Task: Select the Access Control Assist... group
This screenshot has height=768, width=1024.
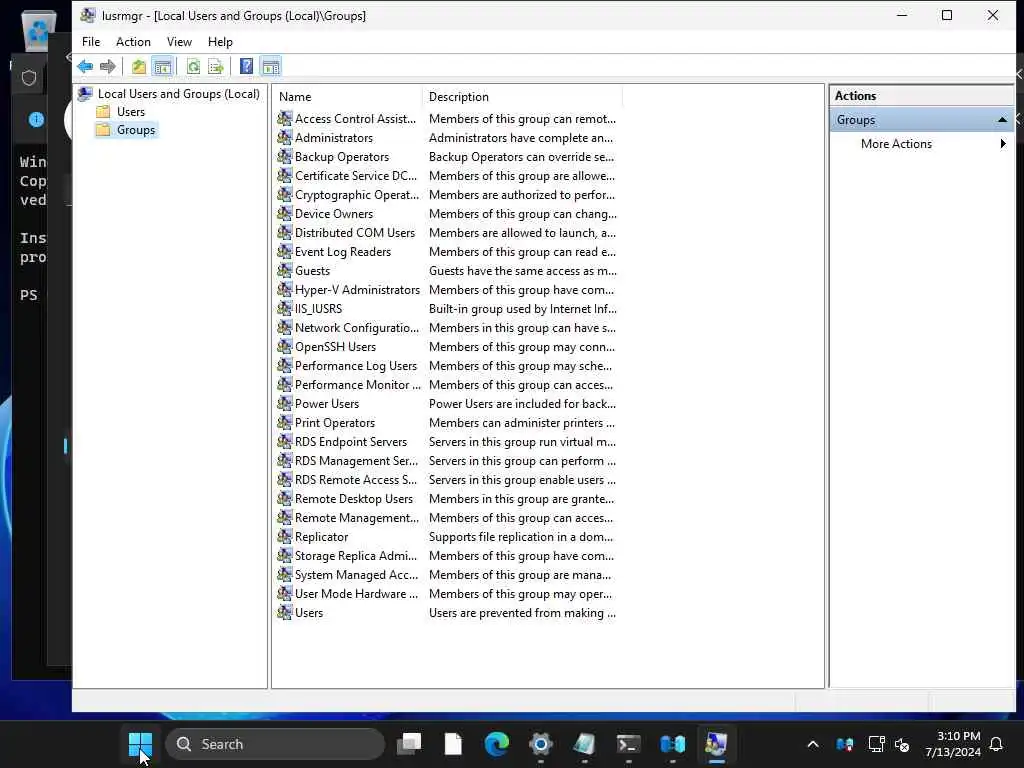Action: tap(355, 119)
